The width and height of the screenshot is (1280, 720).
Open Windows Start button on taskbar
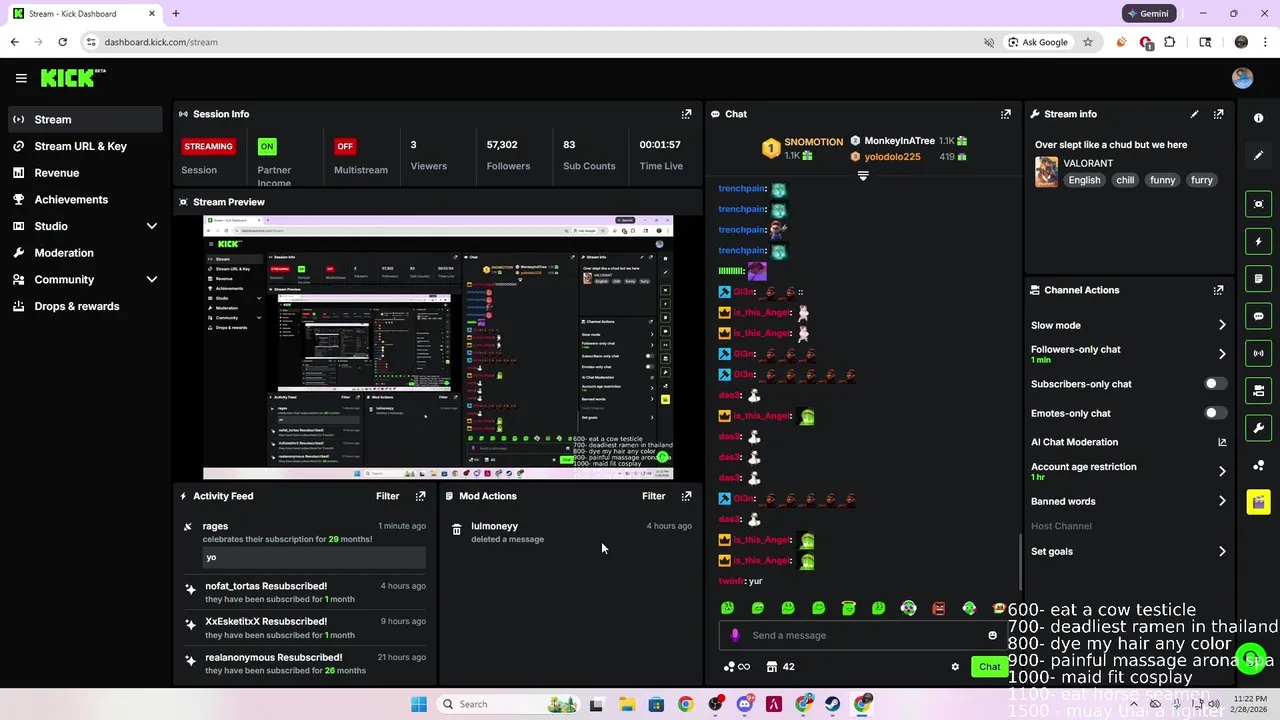tap(419, 704)
